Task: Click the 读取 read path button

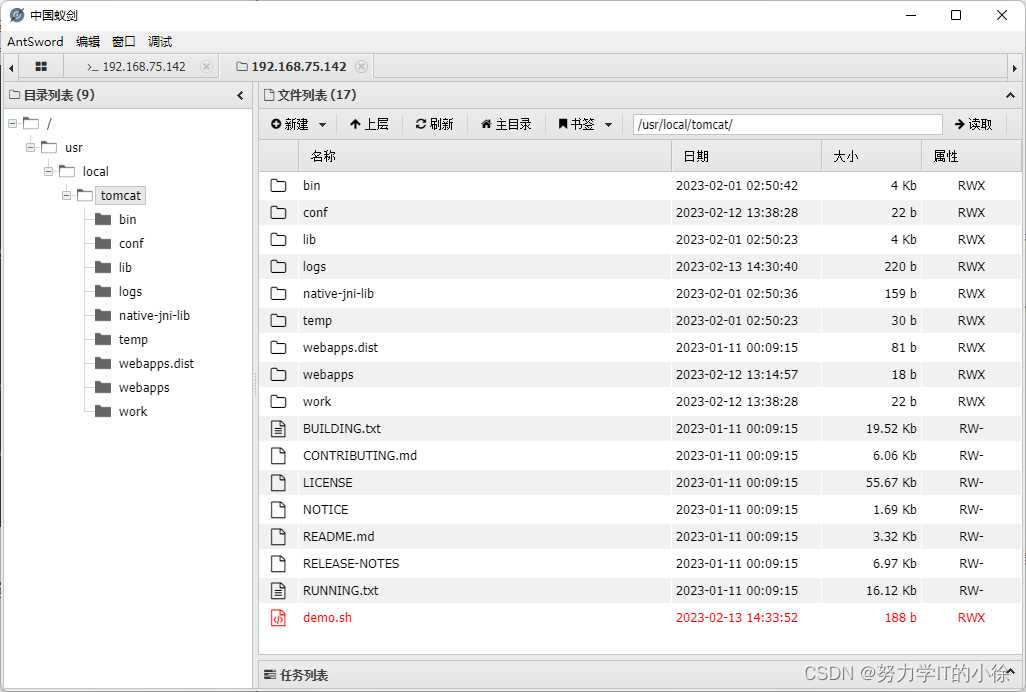Action: (974, 124)
